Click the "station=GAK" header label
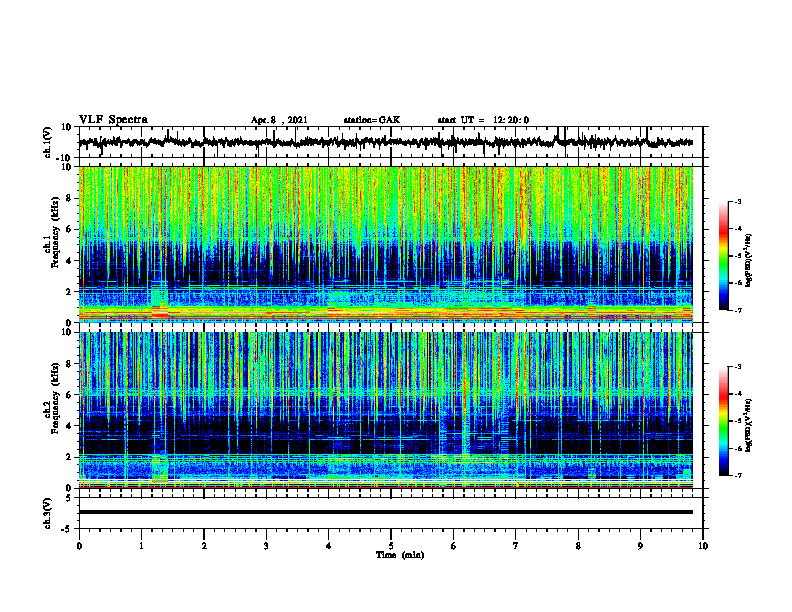The image size is (792, 612). 372,120
